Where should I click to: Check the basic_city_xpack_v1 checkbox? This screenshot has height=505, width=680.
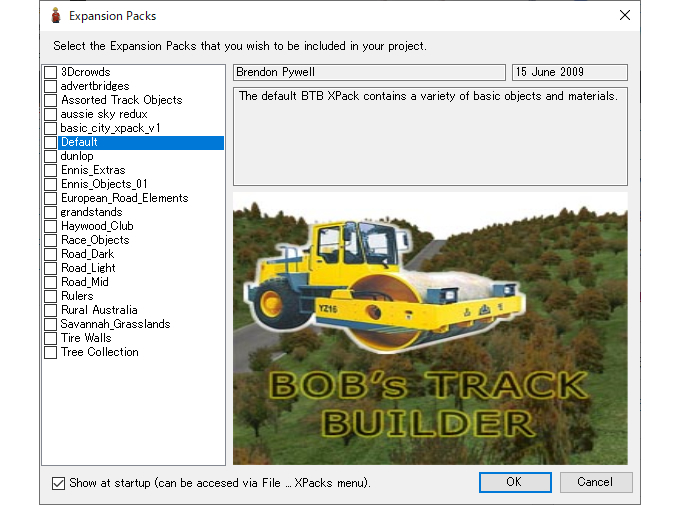(x=50, y=128)
